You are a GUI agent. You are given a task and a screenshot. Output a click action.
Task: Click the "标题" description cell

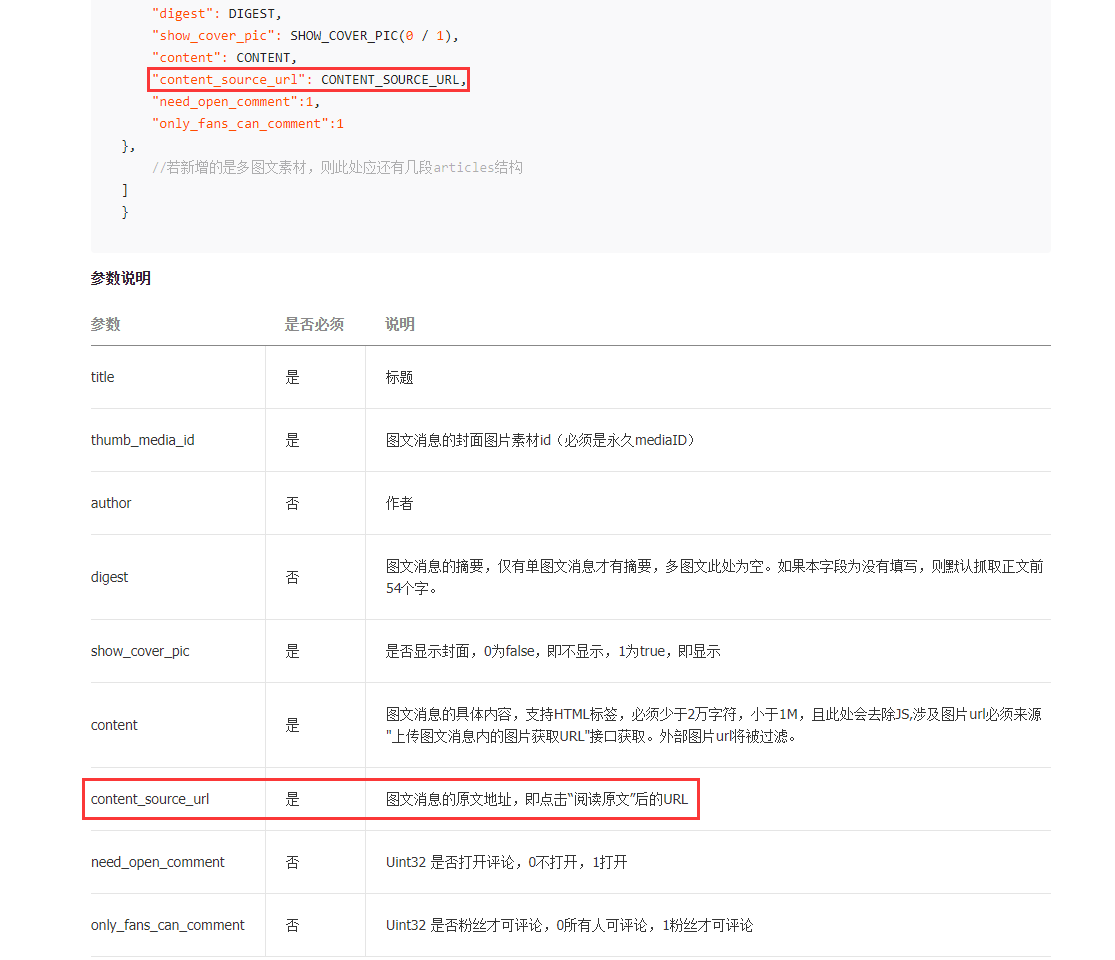pos(400,377)
